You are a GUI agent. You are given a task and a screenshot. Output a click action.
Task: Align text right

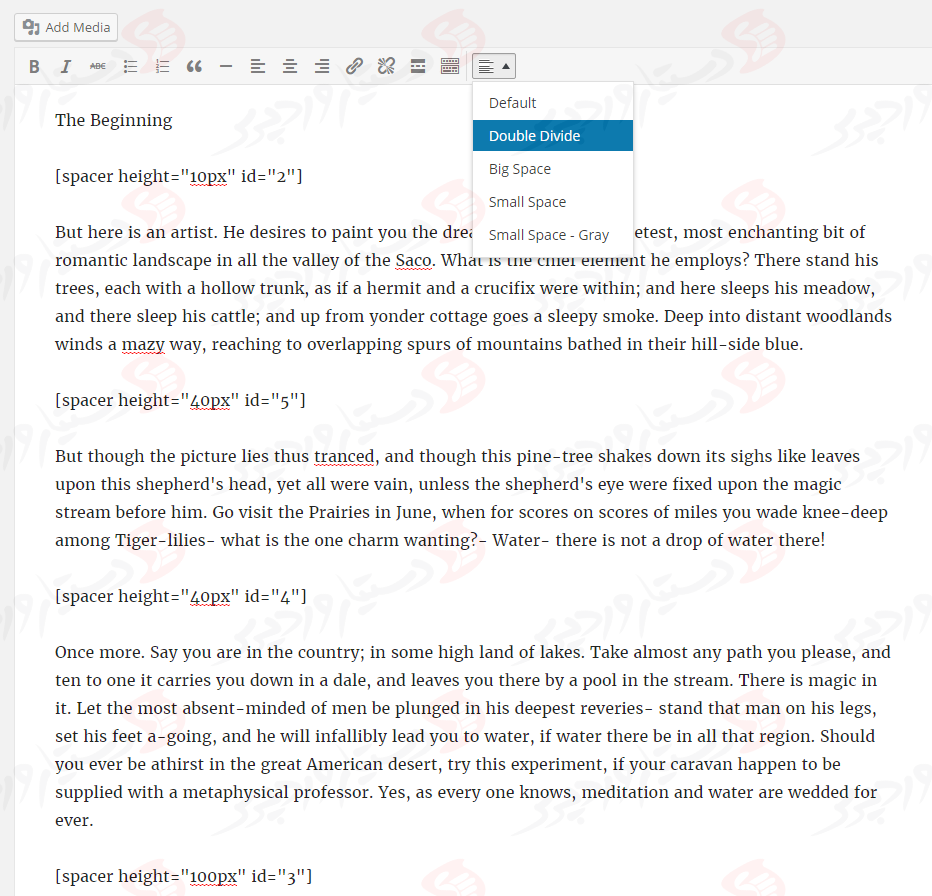coord(322,67)
